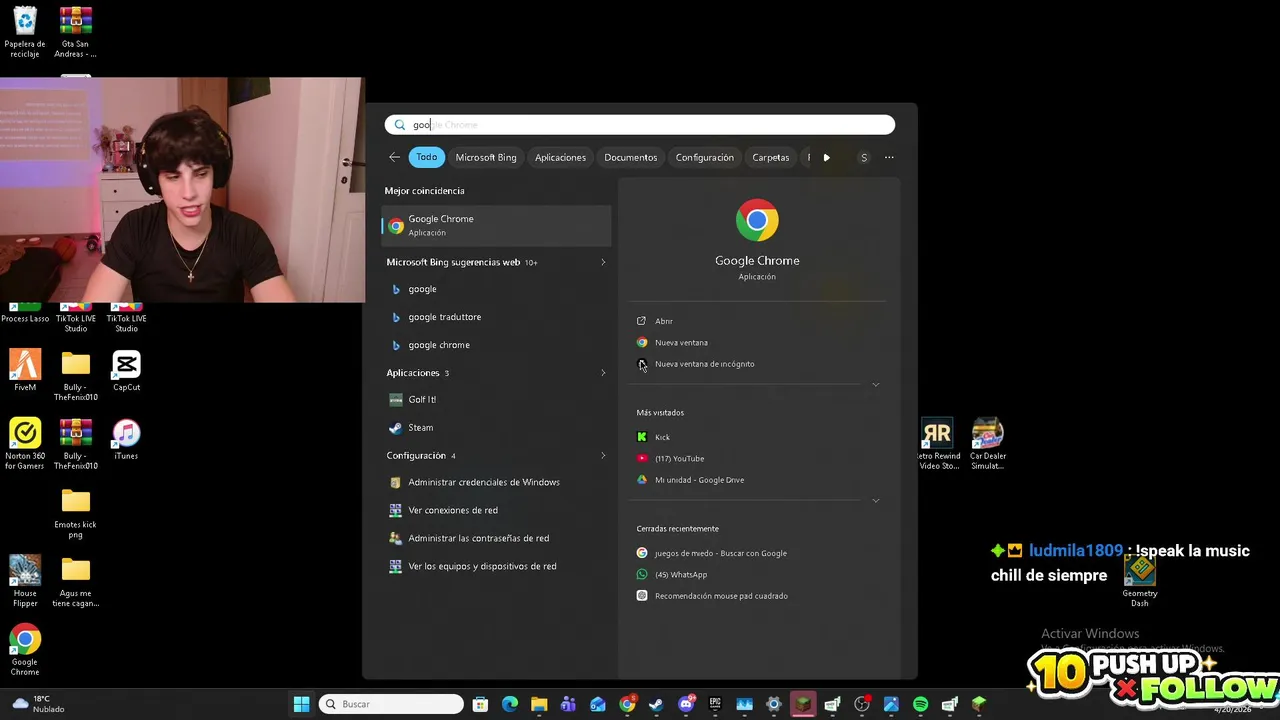Viewport: 1280px width, 720px height.
Task: Launch House Flipper from desktop
Action: point(25,581)
